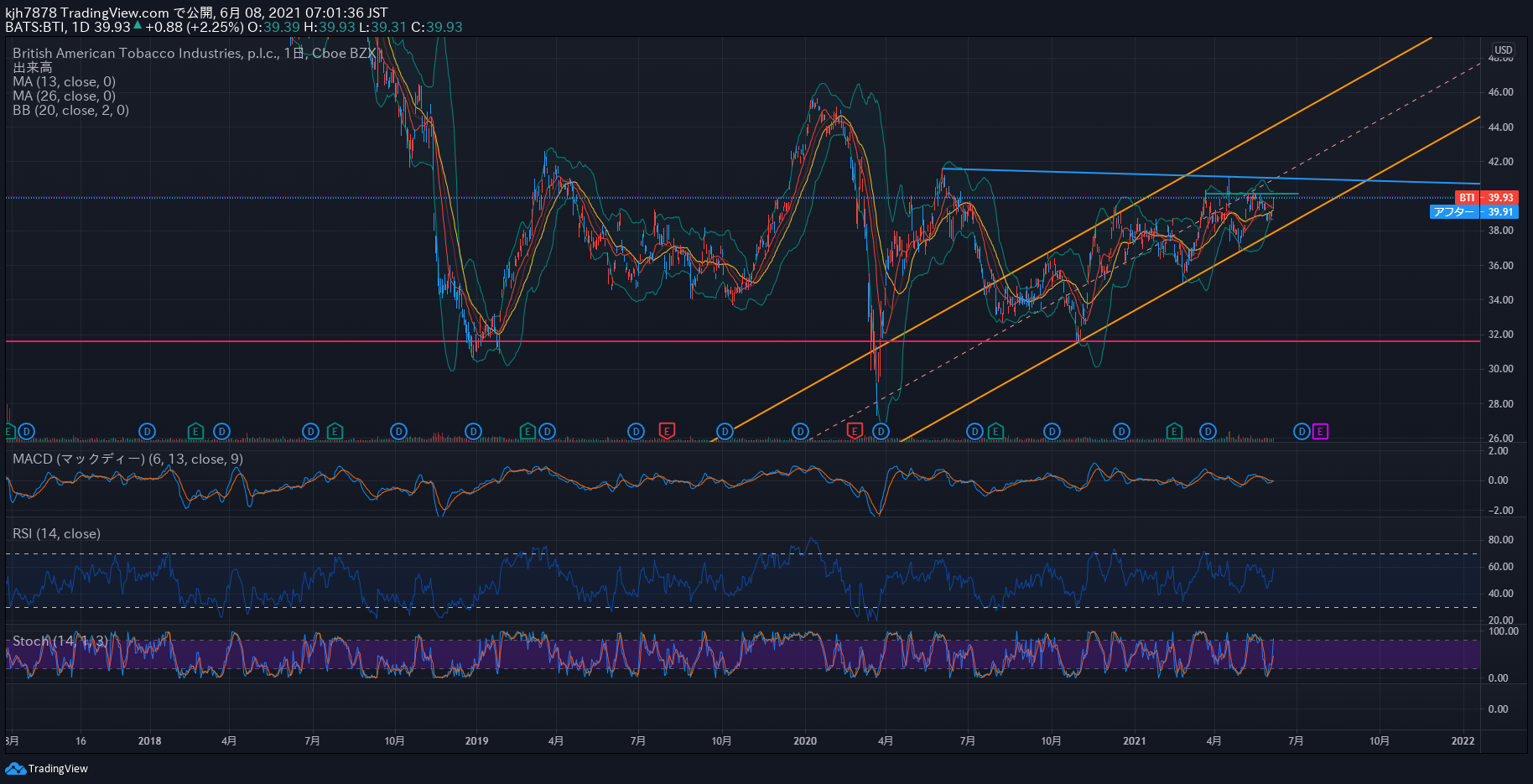The height and width of the screenshot is (784, 1533).
Task: Click the dividend marker at January 2018
Action: click(x=147, y=432)
